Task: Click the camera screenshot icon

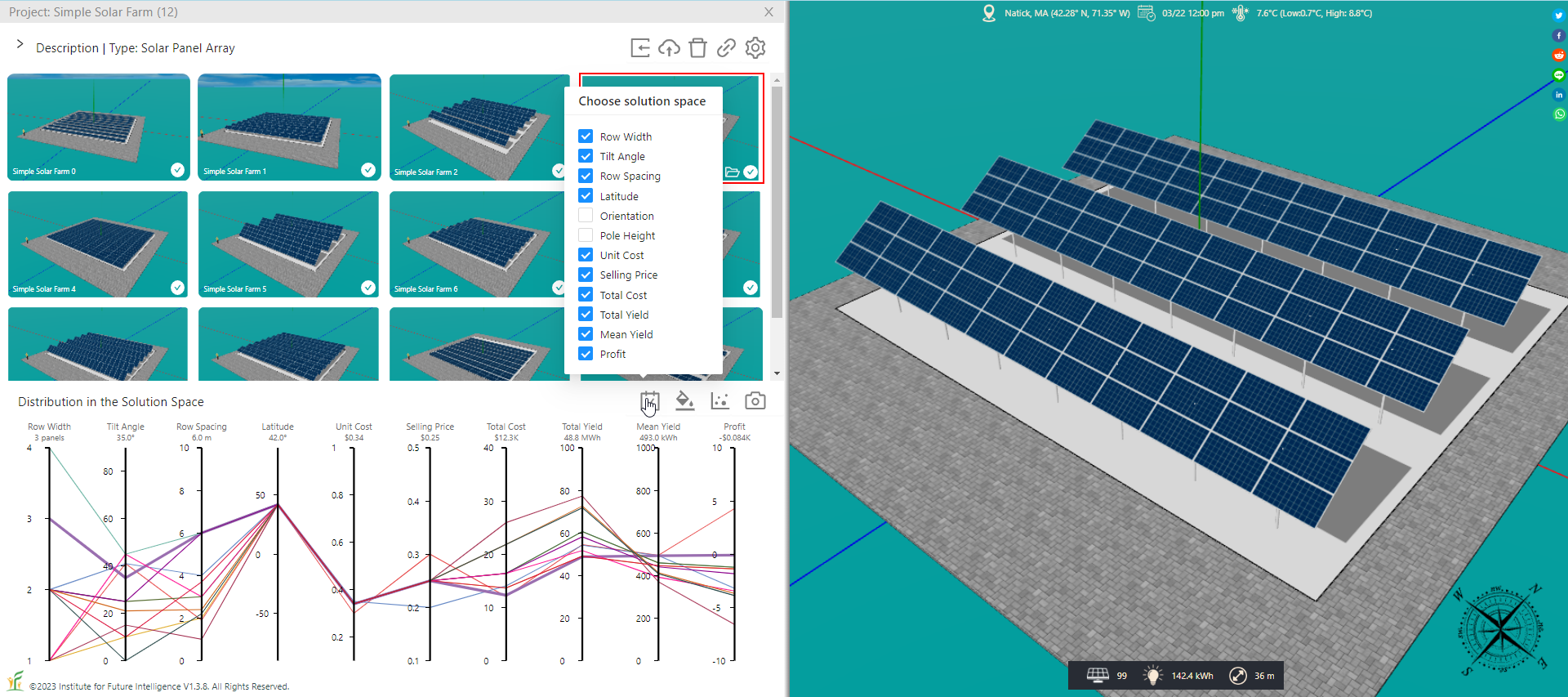Action: coord(755,400)
